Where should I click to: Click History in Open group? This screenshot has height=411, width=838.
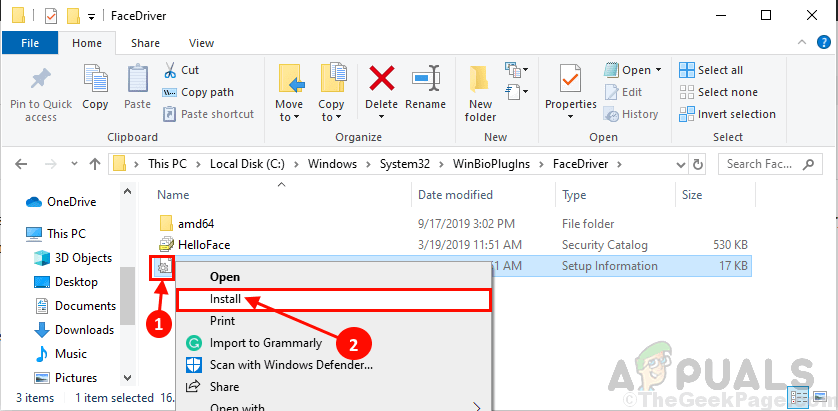coord(631,114)
